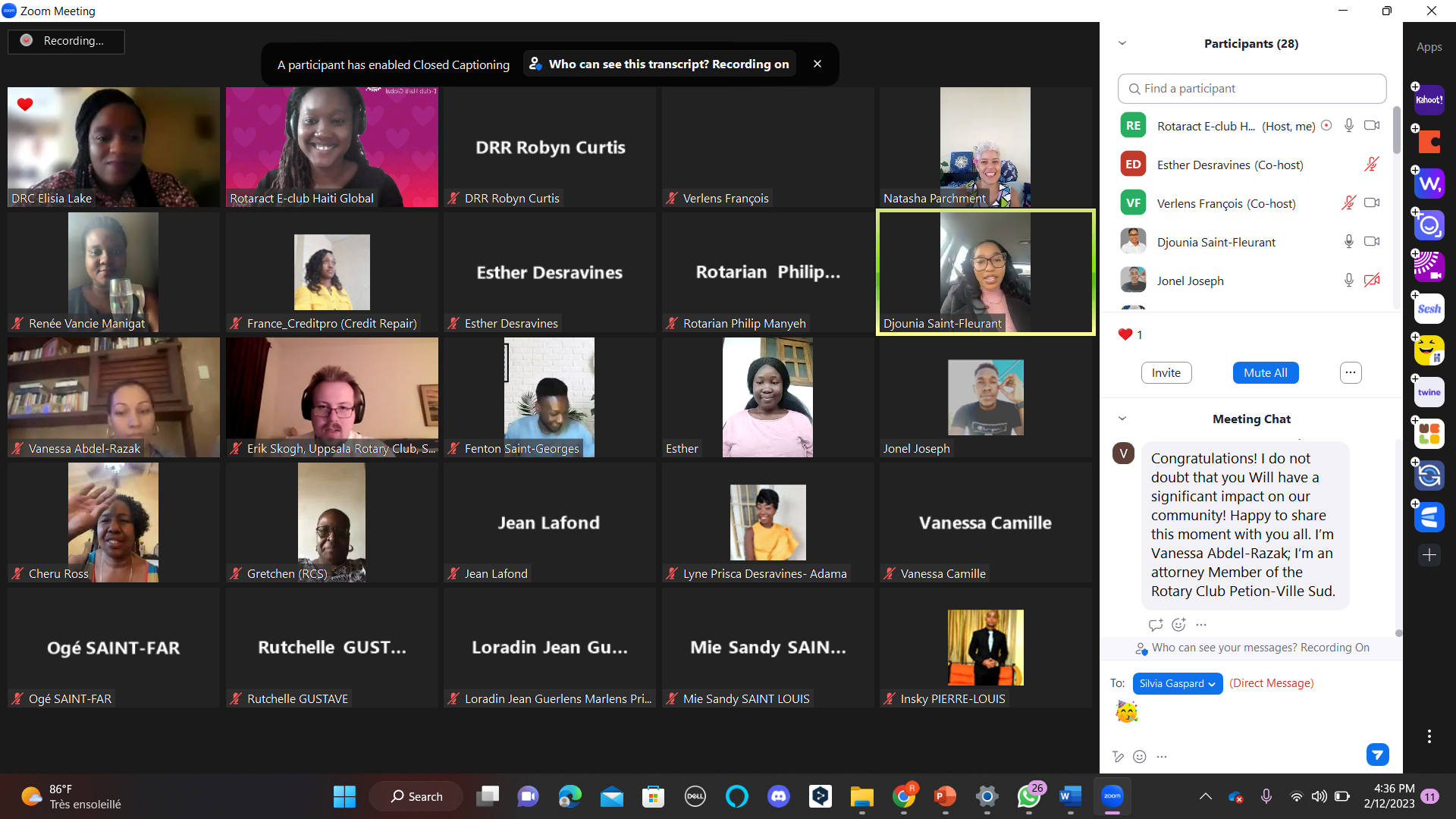Click the Invite button
1456x819 pixels.
tap(1166, 372)
